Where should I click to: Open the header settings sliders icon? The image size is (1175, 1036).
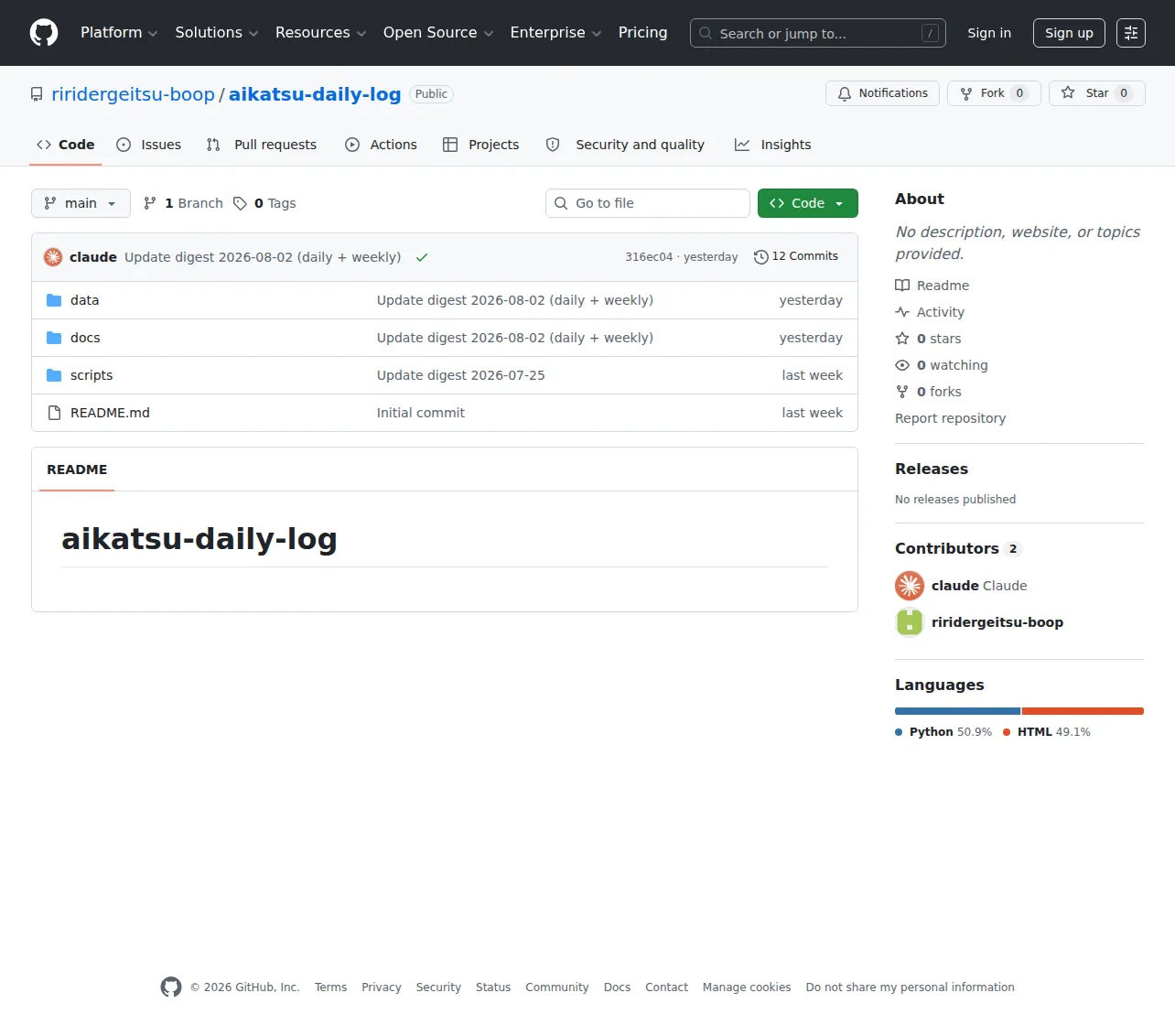click(1131, 33)
